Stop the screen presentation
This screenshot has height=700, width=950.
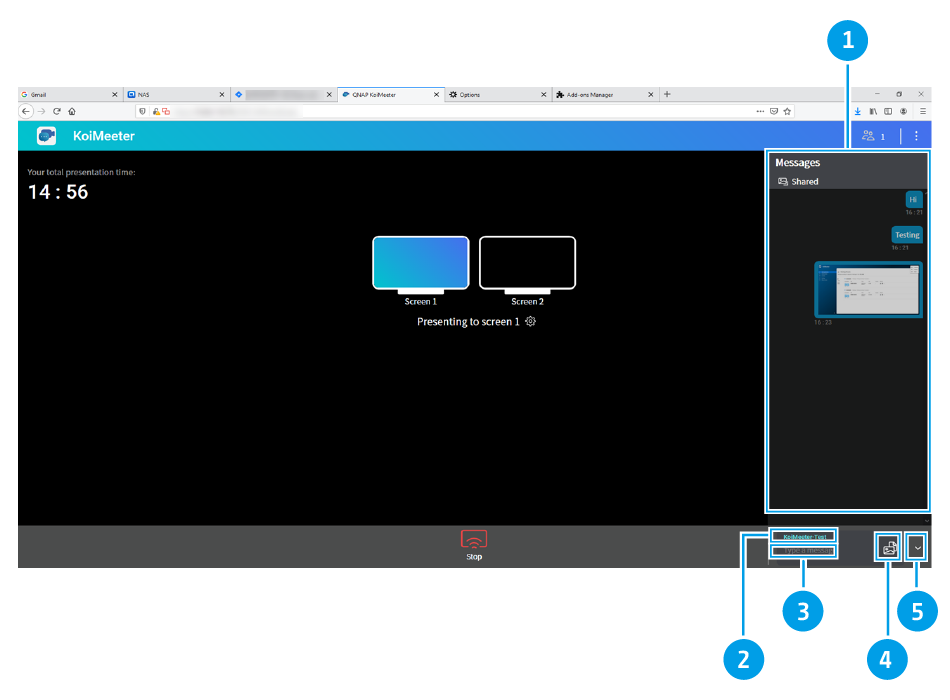coord(474,541)
